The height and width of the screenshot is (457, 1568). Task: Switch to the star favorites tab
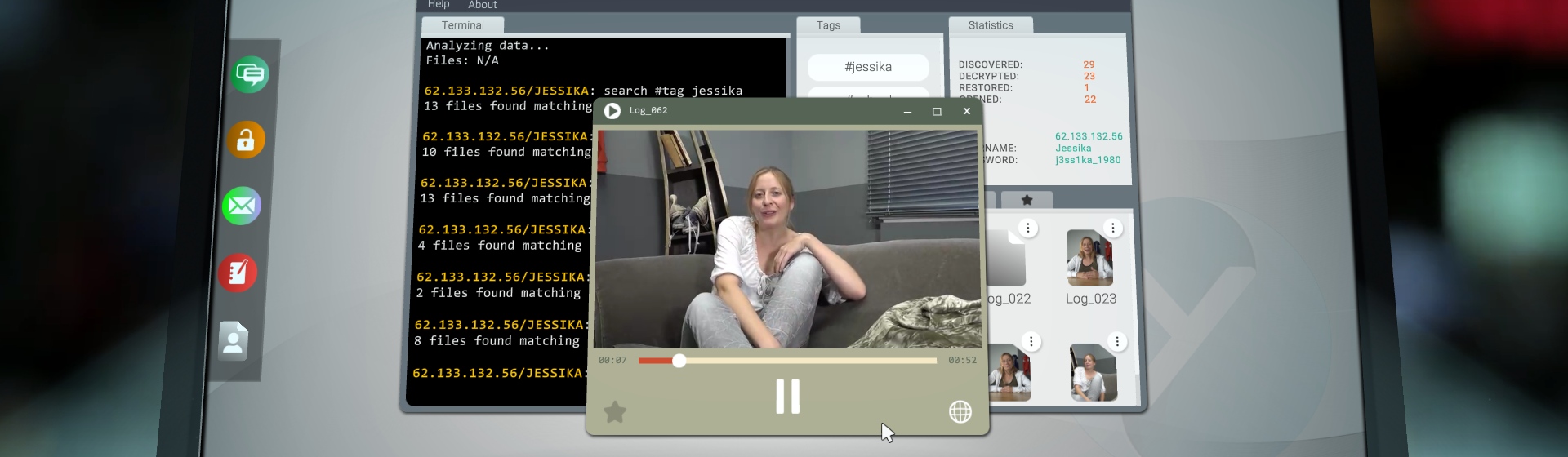point(1027,200)
